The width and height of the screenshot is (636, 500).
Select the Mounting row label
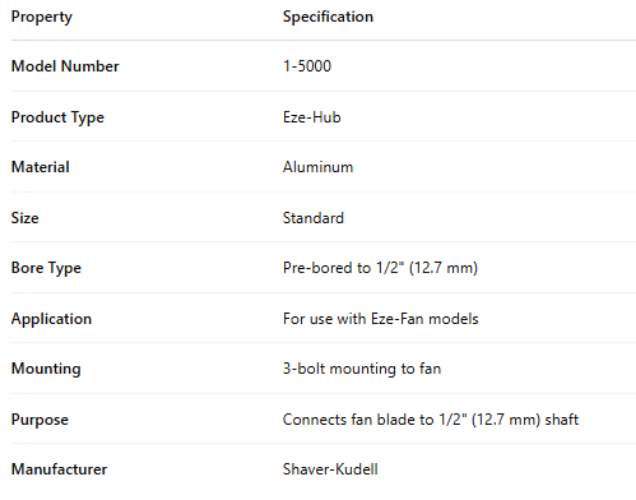tap(46, 369)
